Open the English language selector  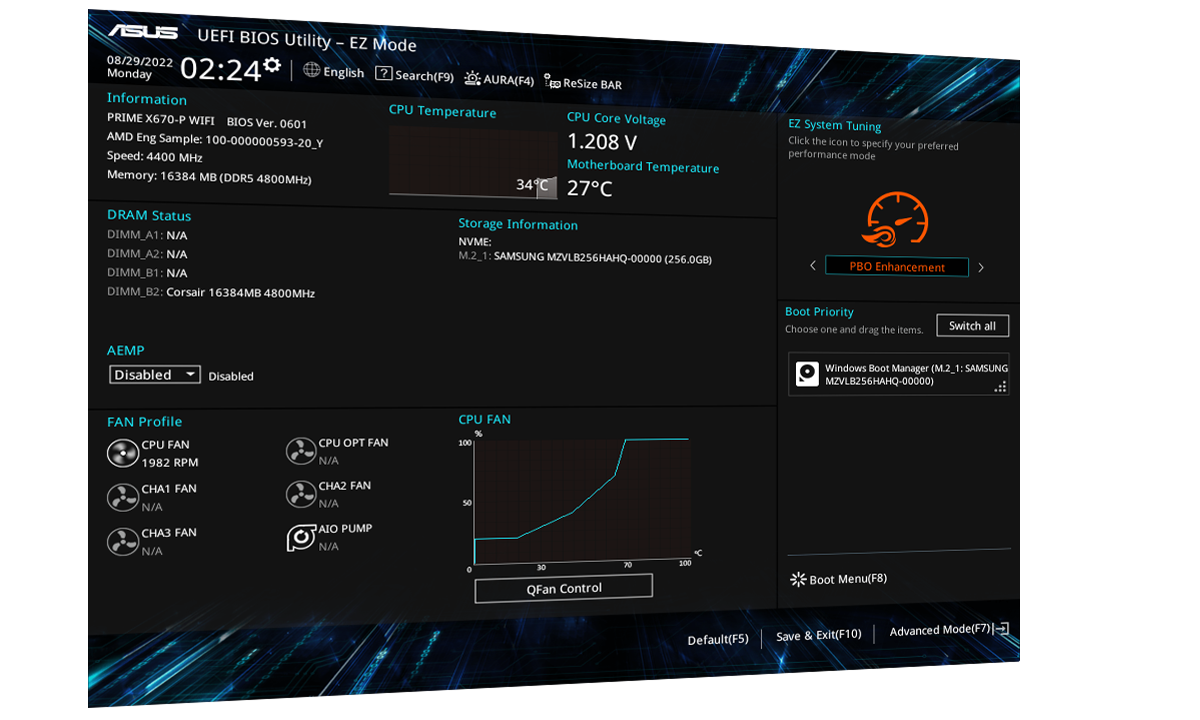click(334, 72)
